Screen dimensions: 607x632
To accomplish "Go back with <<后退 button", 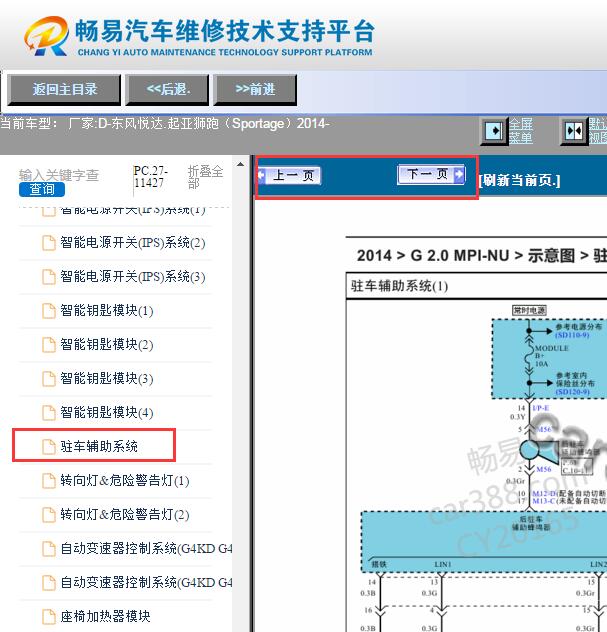I will pyautogui.click(x=167, y=89).
